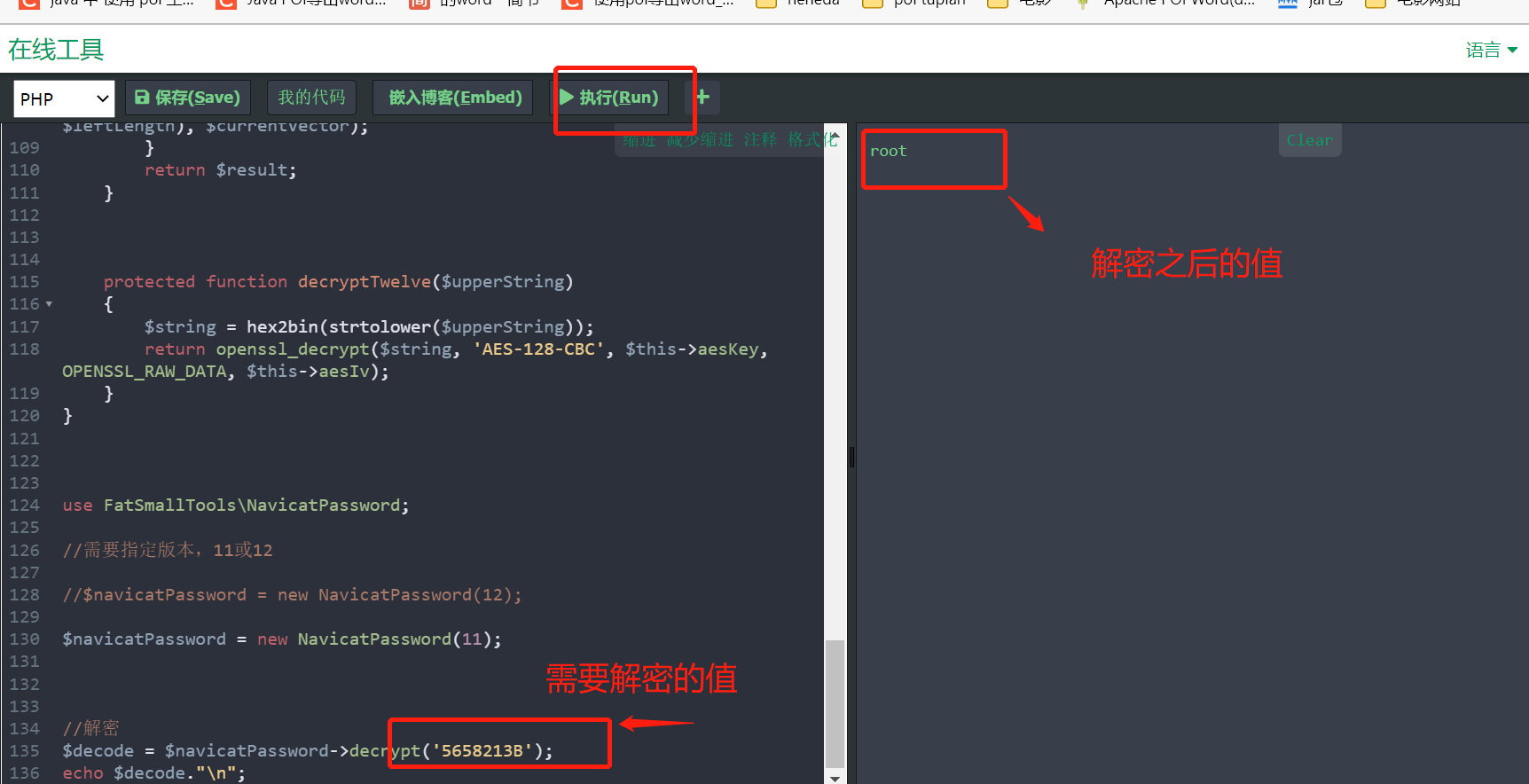Click "$decode" variable on line 135
Viewport: 1529px width, 784px height.
coord(98,751)
